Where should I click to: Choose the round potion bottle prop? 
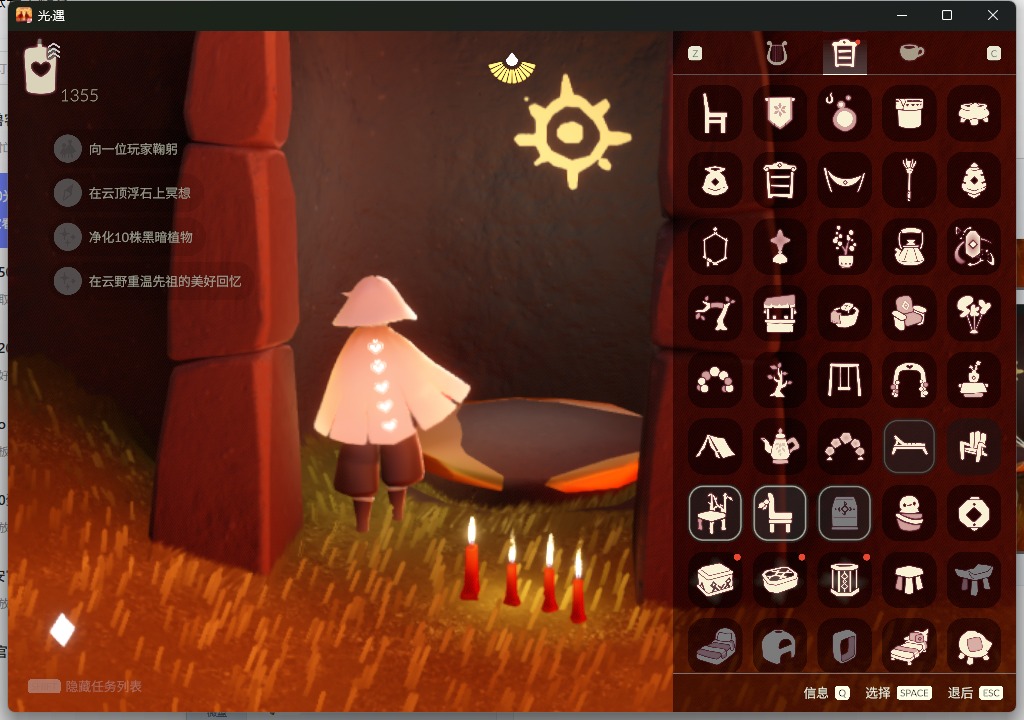[x=844, y=113]
